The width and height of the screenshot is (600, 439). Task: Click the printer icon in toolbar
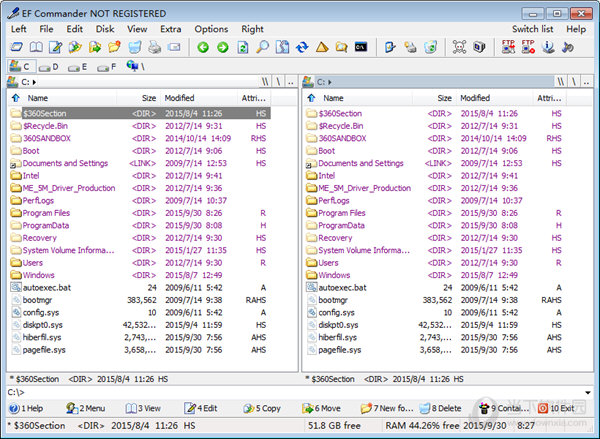tap(154, 47)
